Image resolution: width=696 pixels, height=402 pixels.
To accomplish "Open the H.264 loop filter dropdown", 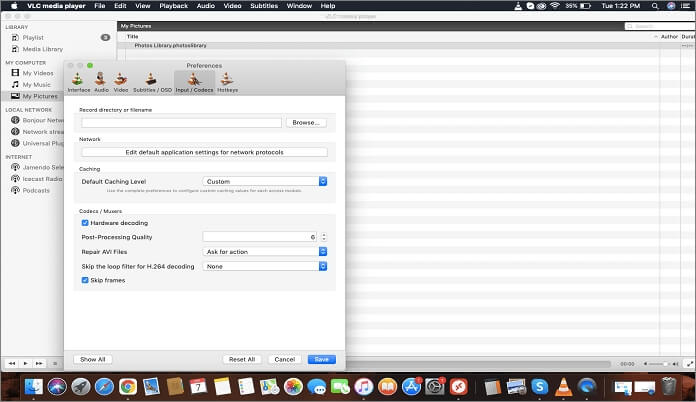I will (265, 266).
